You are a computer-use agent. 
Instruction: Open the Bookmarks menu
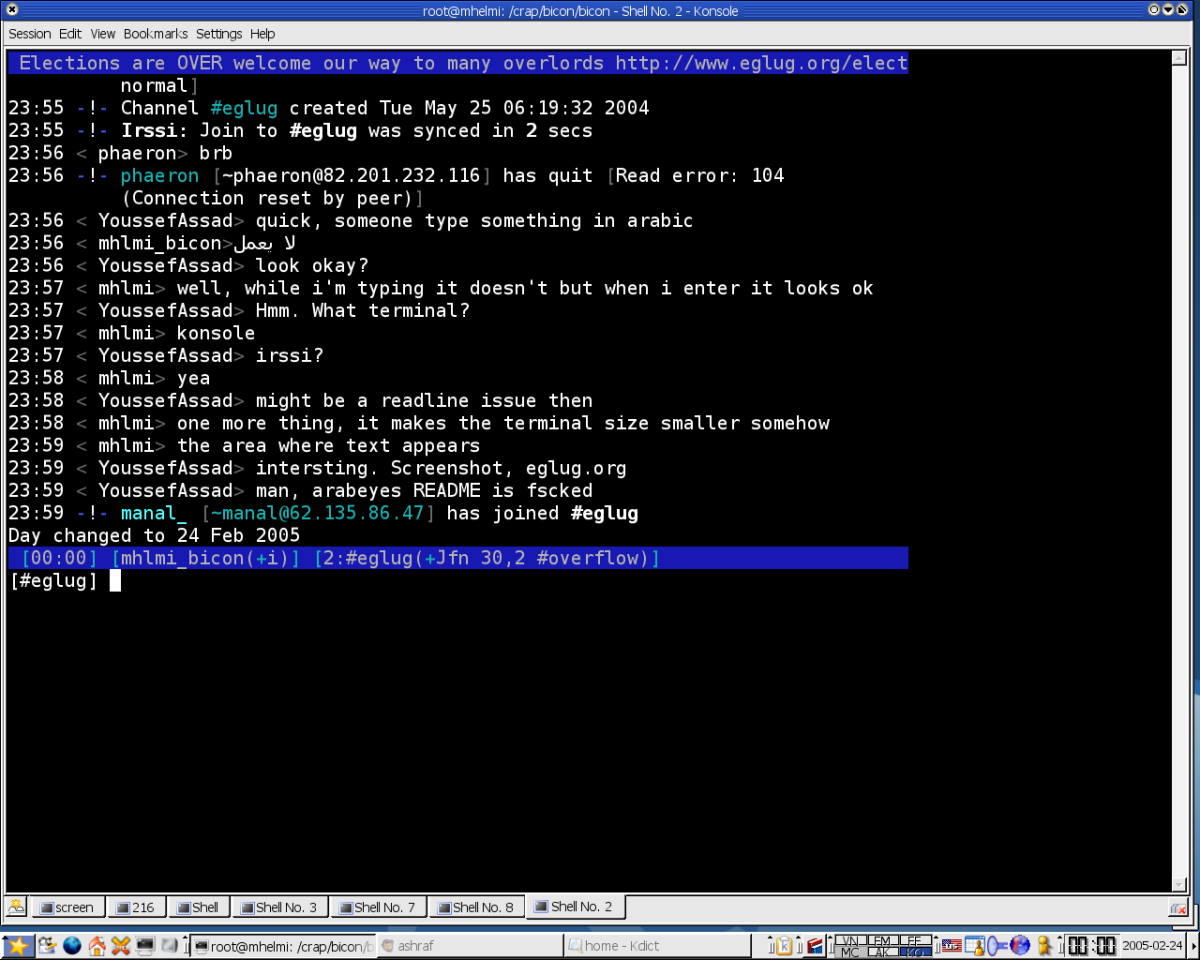[x=155, y=34]
